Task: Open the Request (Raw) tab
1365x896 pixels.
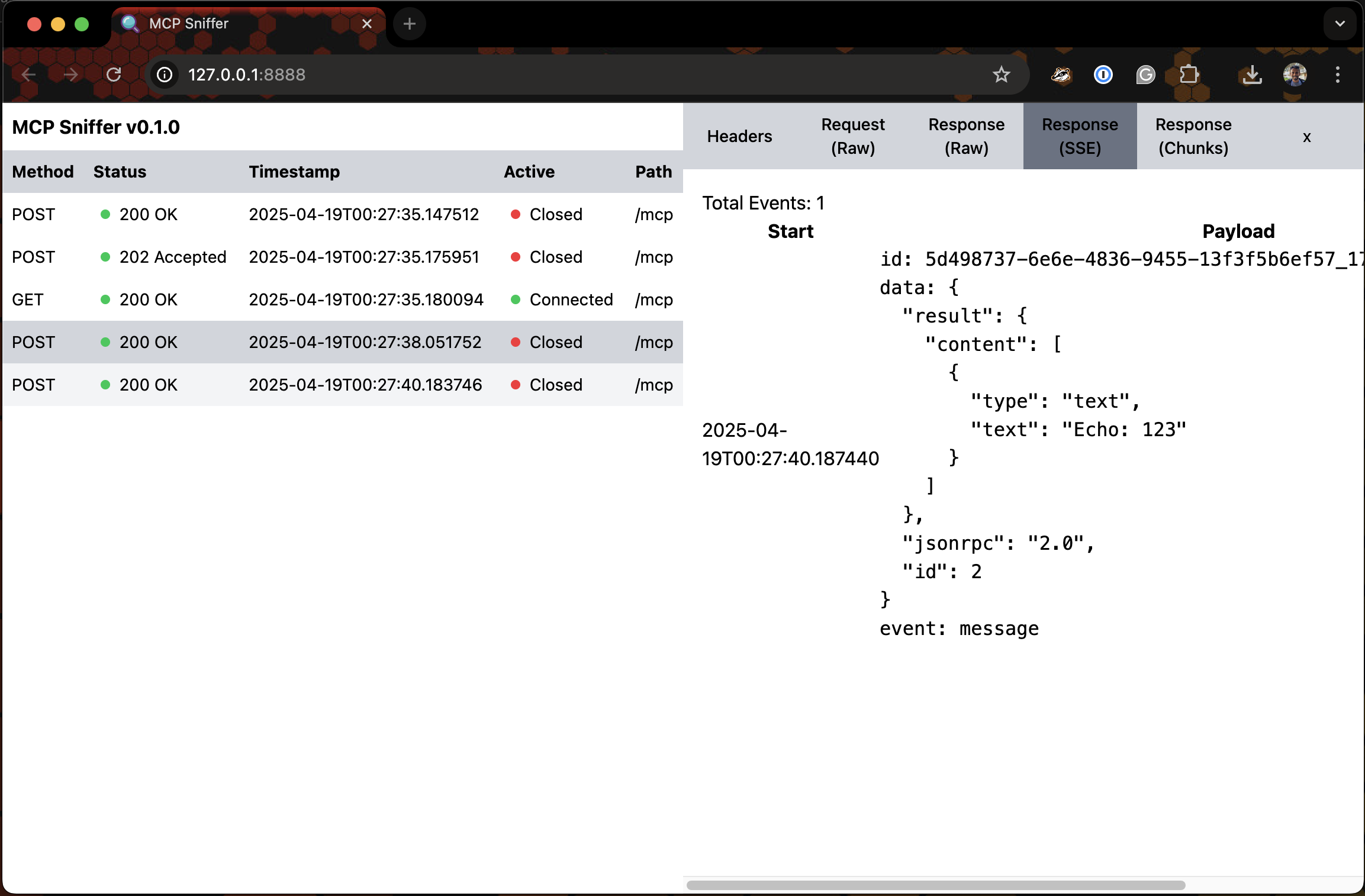Action: click(x=852, y=136)
